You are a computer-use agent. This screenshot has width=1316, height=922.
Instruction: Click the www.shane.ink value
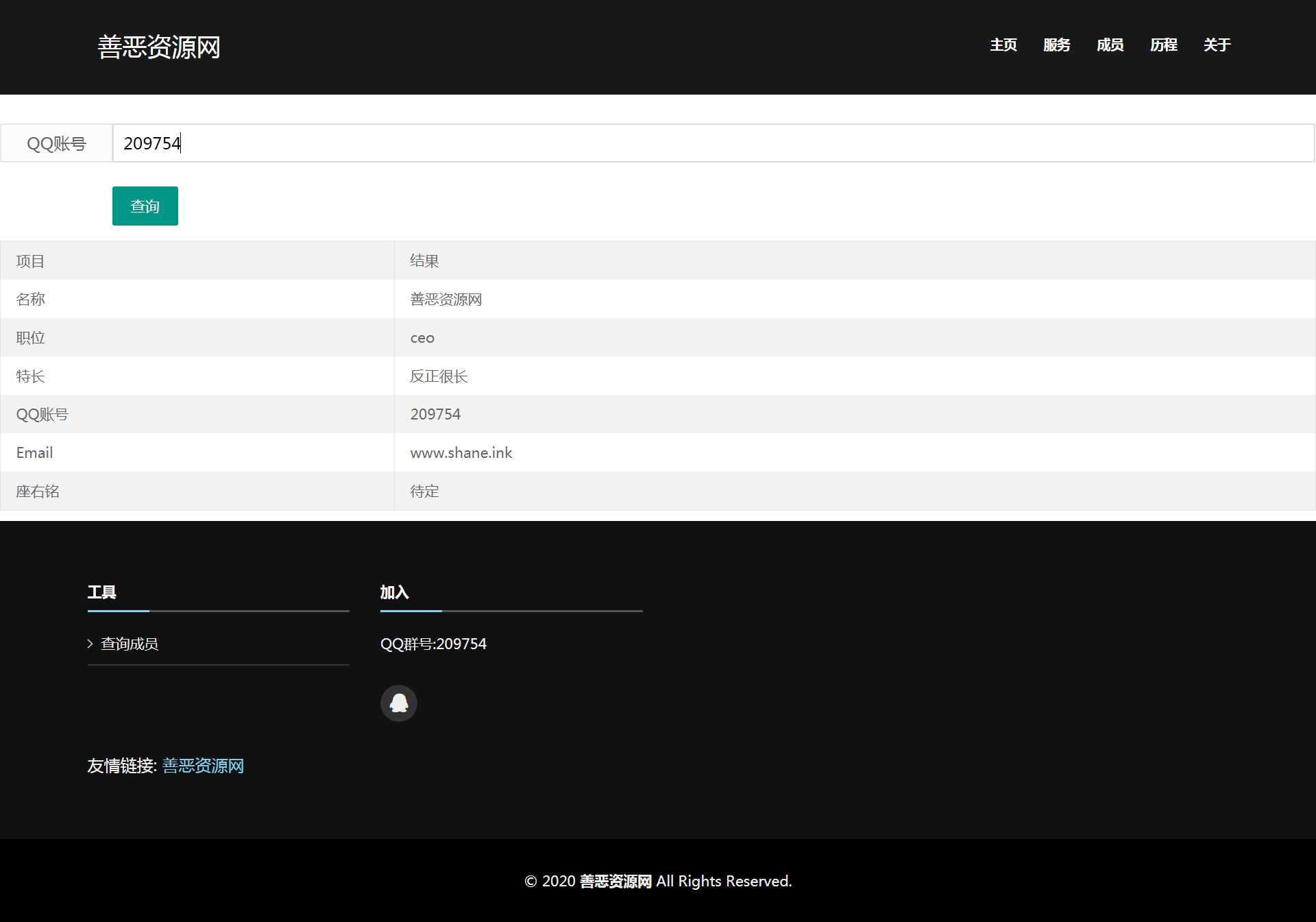click(x=461, y=453)
